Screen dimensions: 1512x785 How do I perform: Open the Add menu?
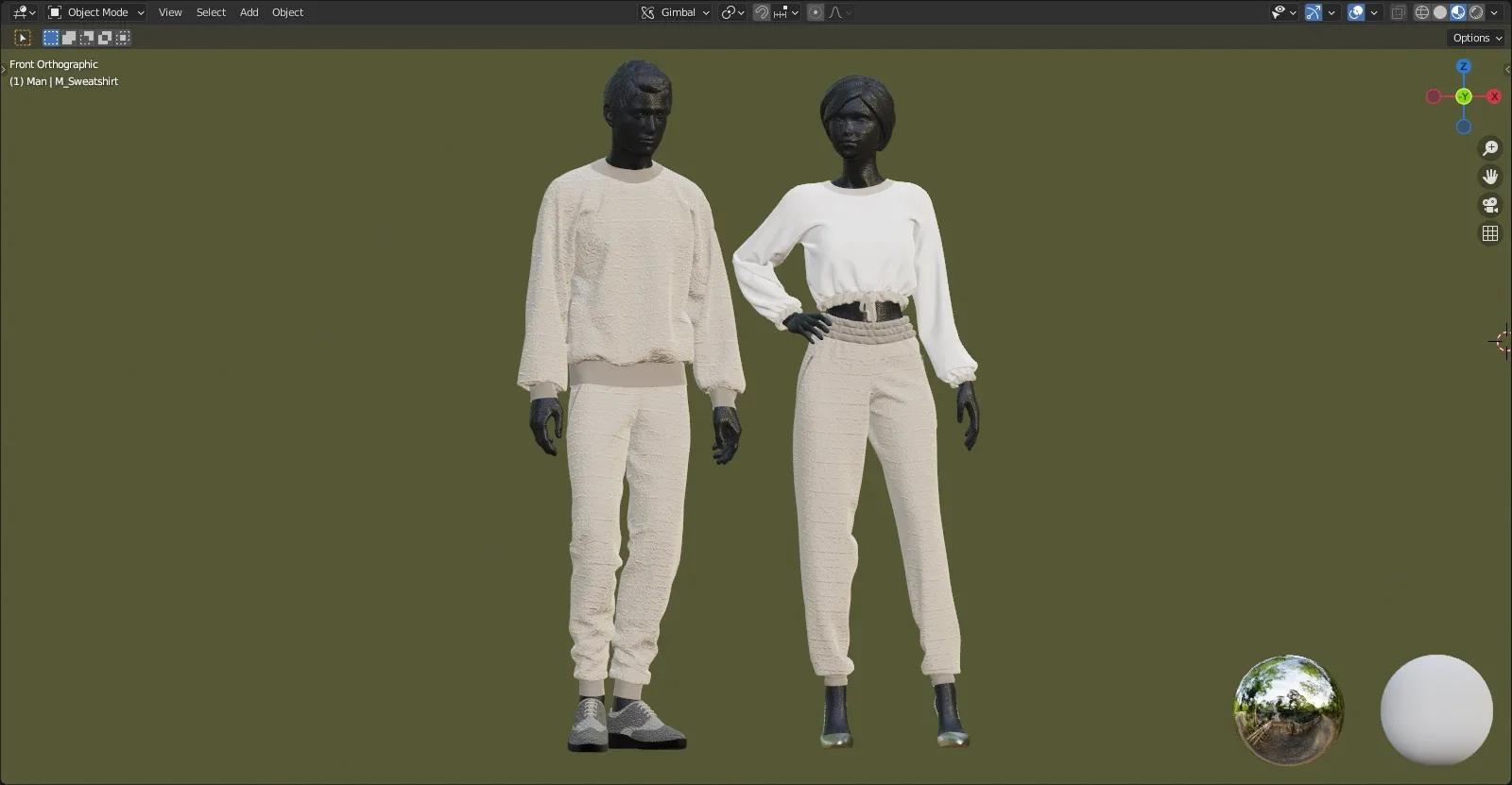click(249, 12)
